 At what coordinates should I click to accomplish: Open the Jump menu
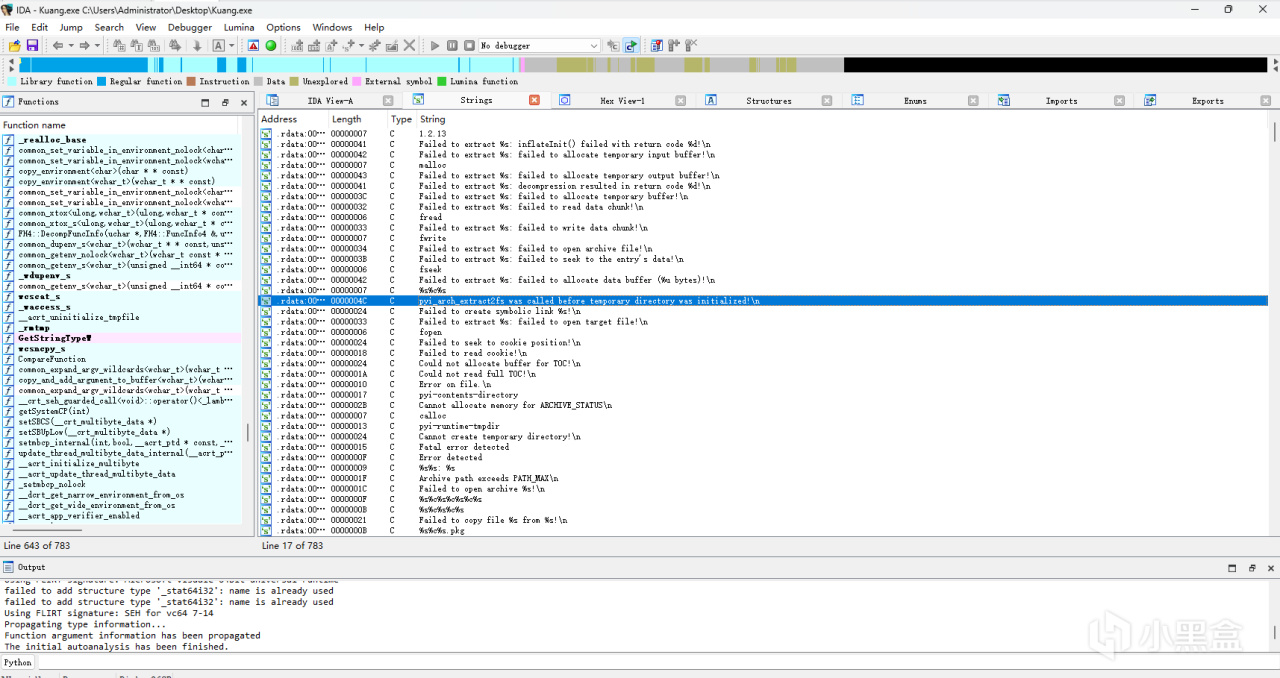[x=71, y=27]
